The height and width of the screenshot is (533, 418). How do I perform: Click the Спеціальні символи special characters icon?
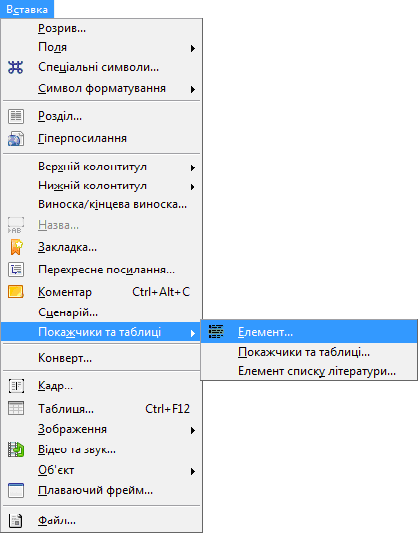(16, 67)
